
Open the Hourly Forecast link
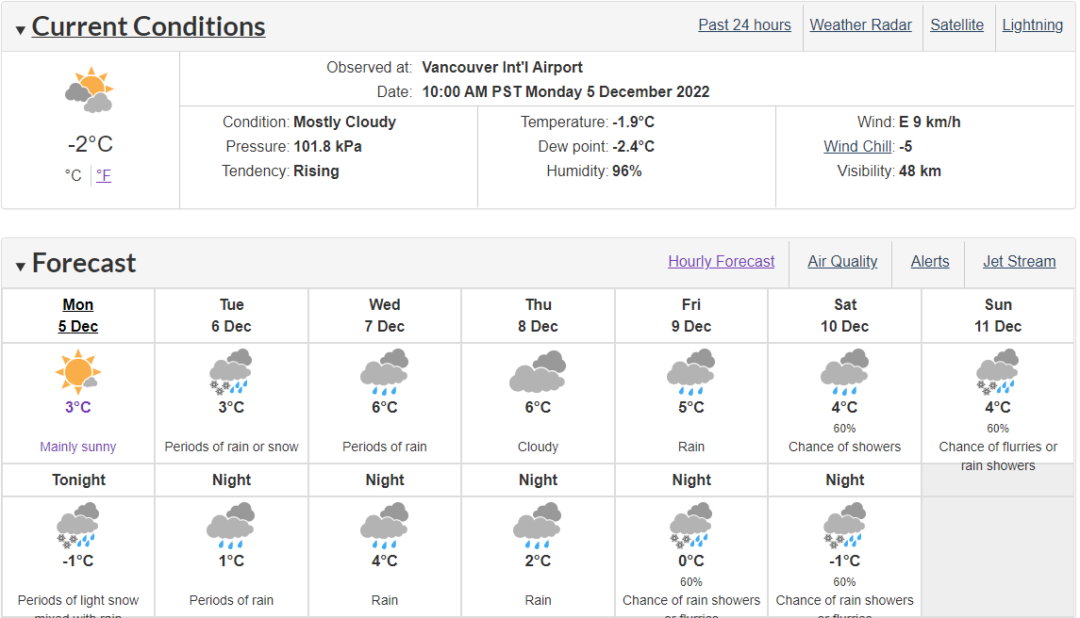(x=721, y=262)
